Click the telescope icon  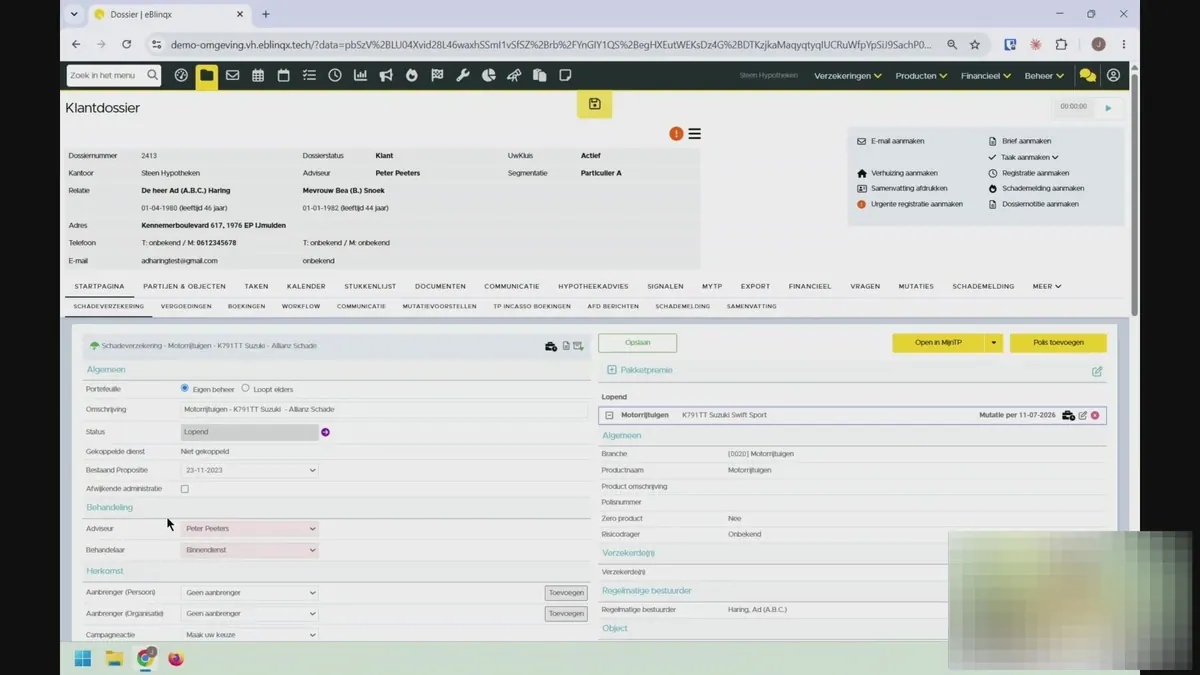[x=514, y=75]
